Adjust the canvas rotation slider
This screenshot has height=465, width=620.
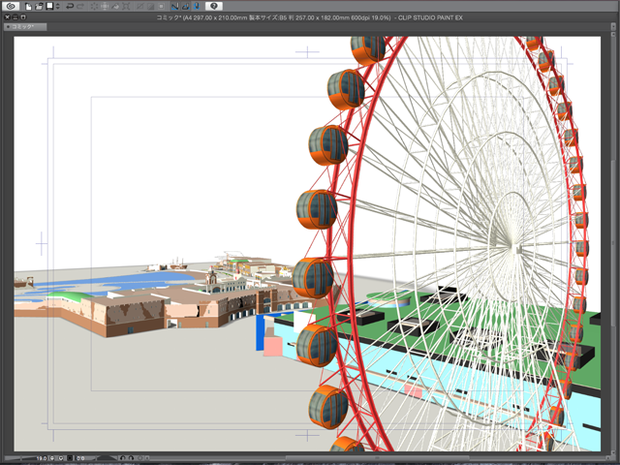107,458
